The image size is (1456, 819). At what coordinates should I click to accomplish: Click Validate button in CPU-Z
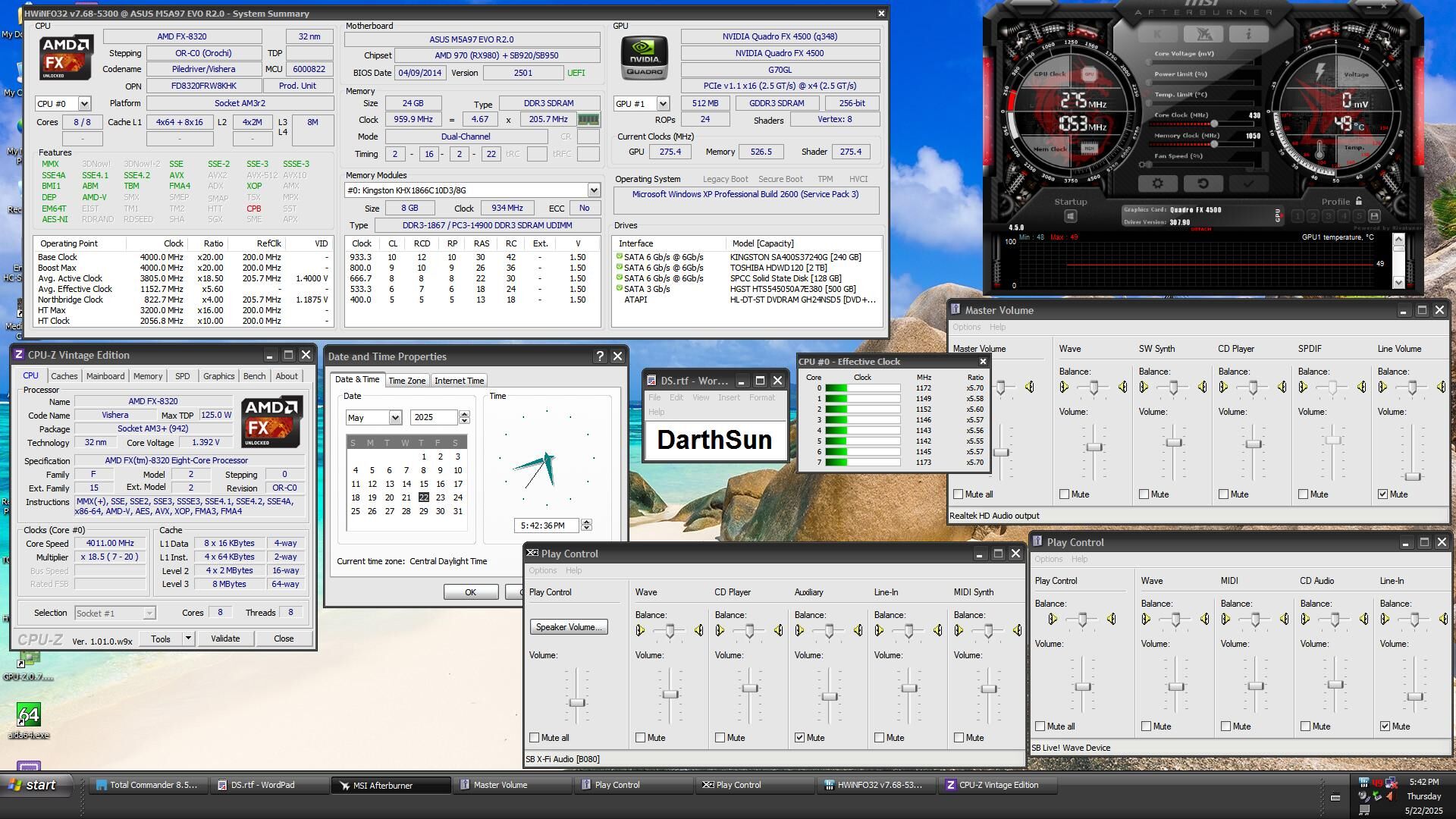click(225, 639)
